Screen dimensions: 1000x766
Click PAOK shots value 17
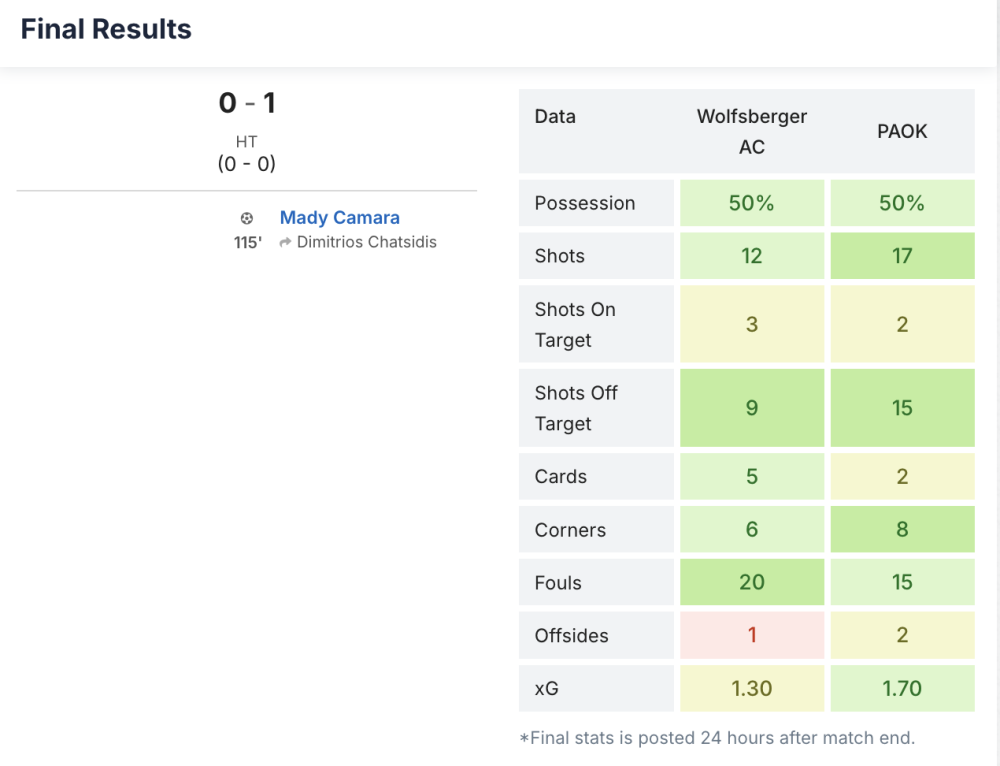(902, 256)
